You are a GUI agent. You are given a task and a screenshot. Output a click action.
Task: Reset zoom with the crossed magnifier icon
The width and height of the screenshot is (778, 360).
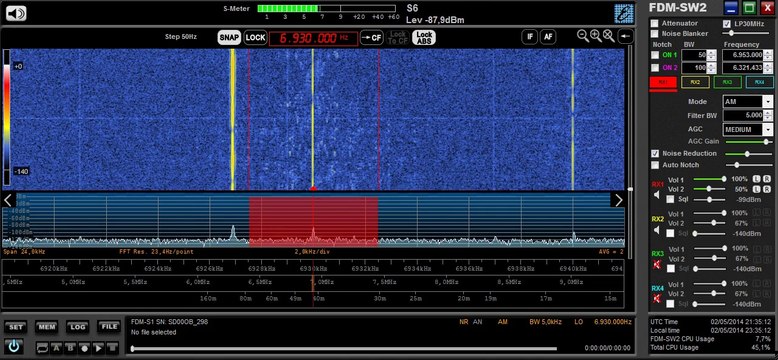tap(608, 36)
